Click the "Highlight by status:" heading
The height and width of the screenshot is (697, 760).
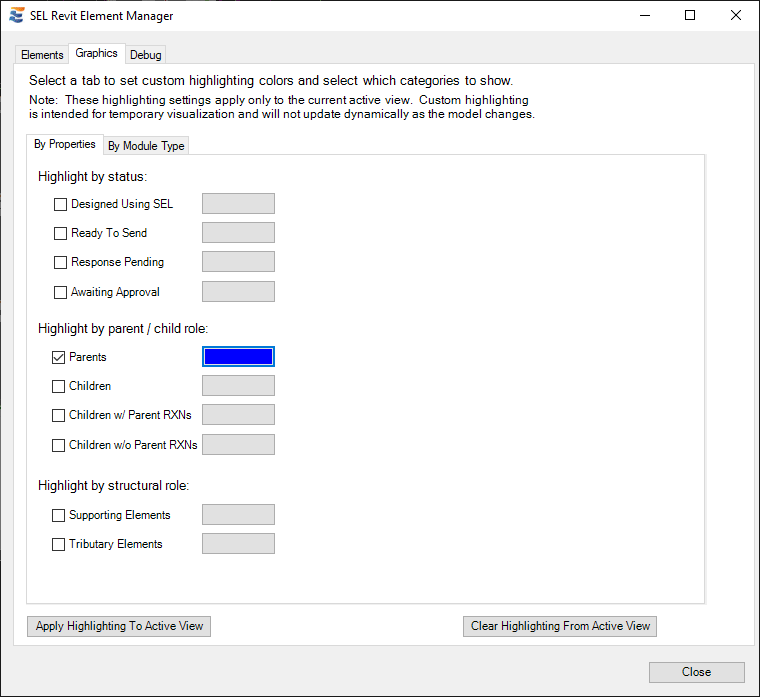(93, 176)
